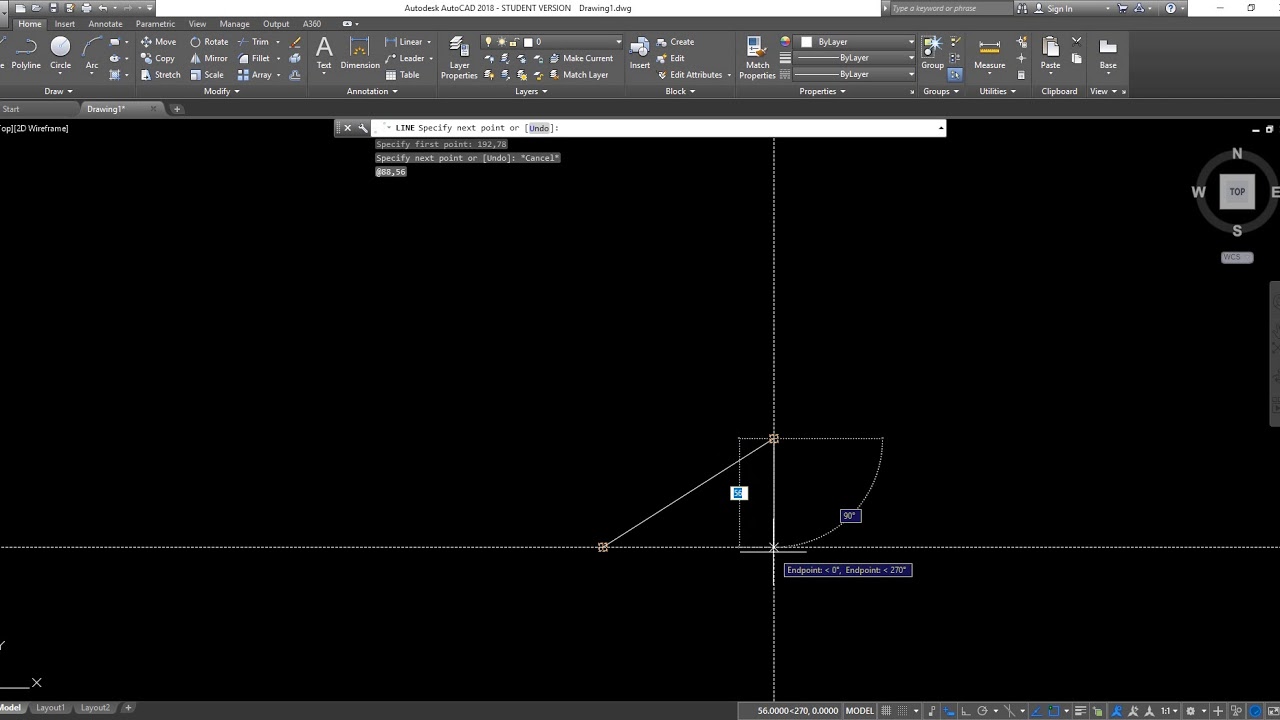This screenshot has height=720, width=1280.
Task: Activate the Stretch tool
Action: 161,75
